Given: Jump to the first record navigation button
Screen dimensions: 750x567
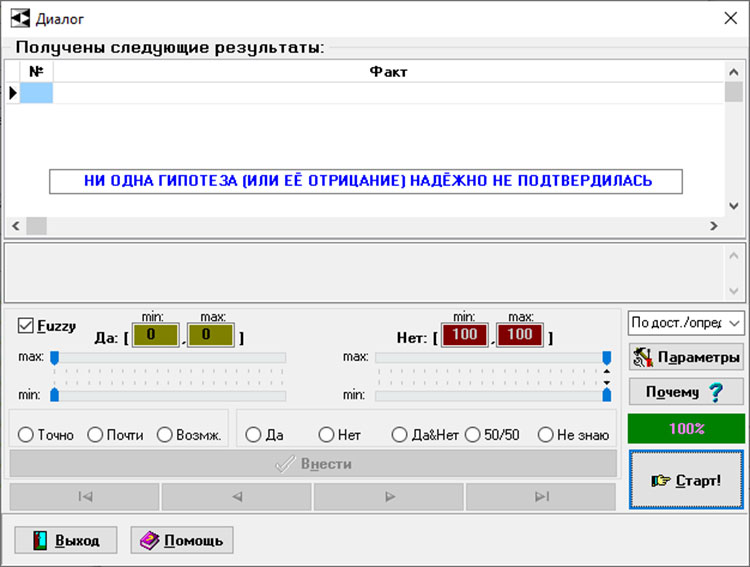Looking at the screenshot, I should [85, 496].
